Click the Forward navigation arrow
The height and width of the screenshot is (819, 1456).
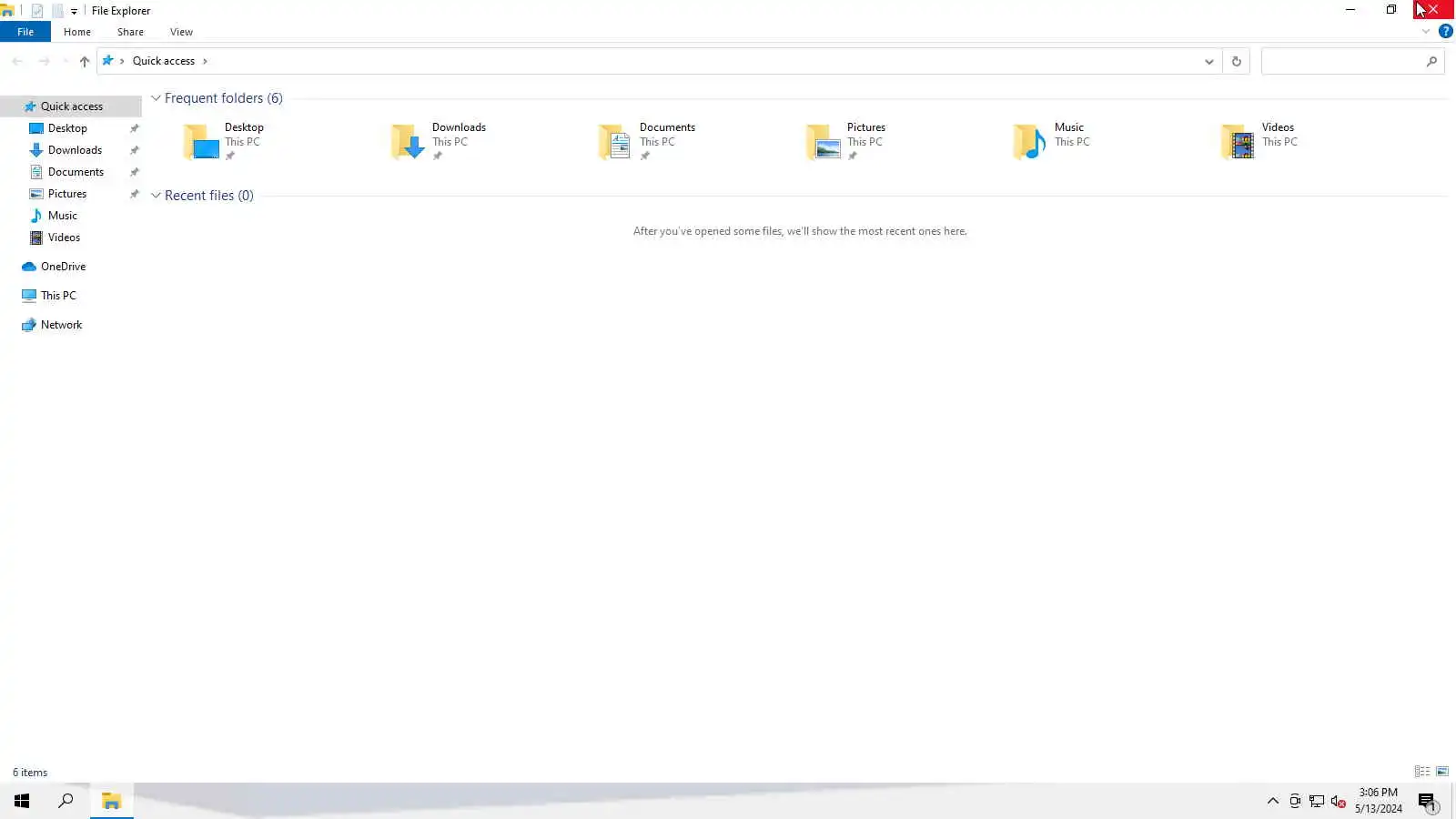click(44, 61)
